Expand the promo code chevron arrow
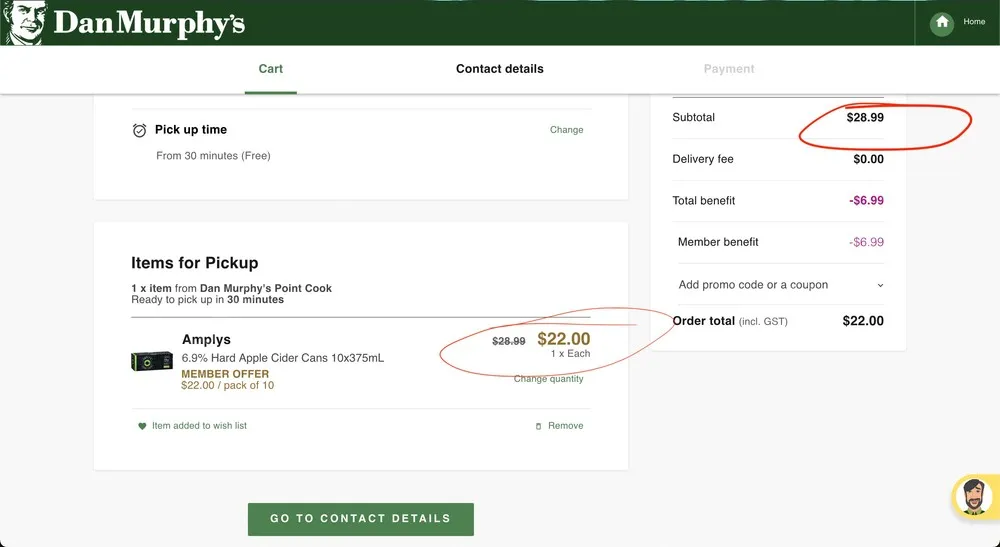This screenshot has width=1000, height=547. [x=880, y=285]
